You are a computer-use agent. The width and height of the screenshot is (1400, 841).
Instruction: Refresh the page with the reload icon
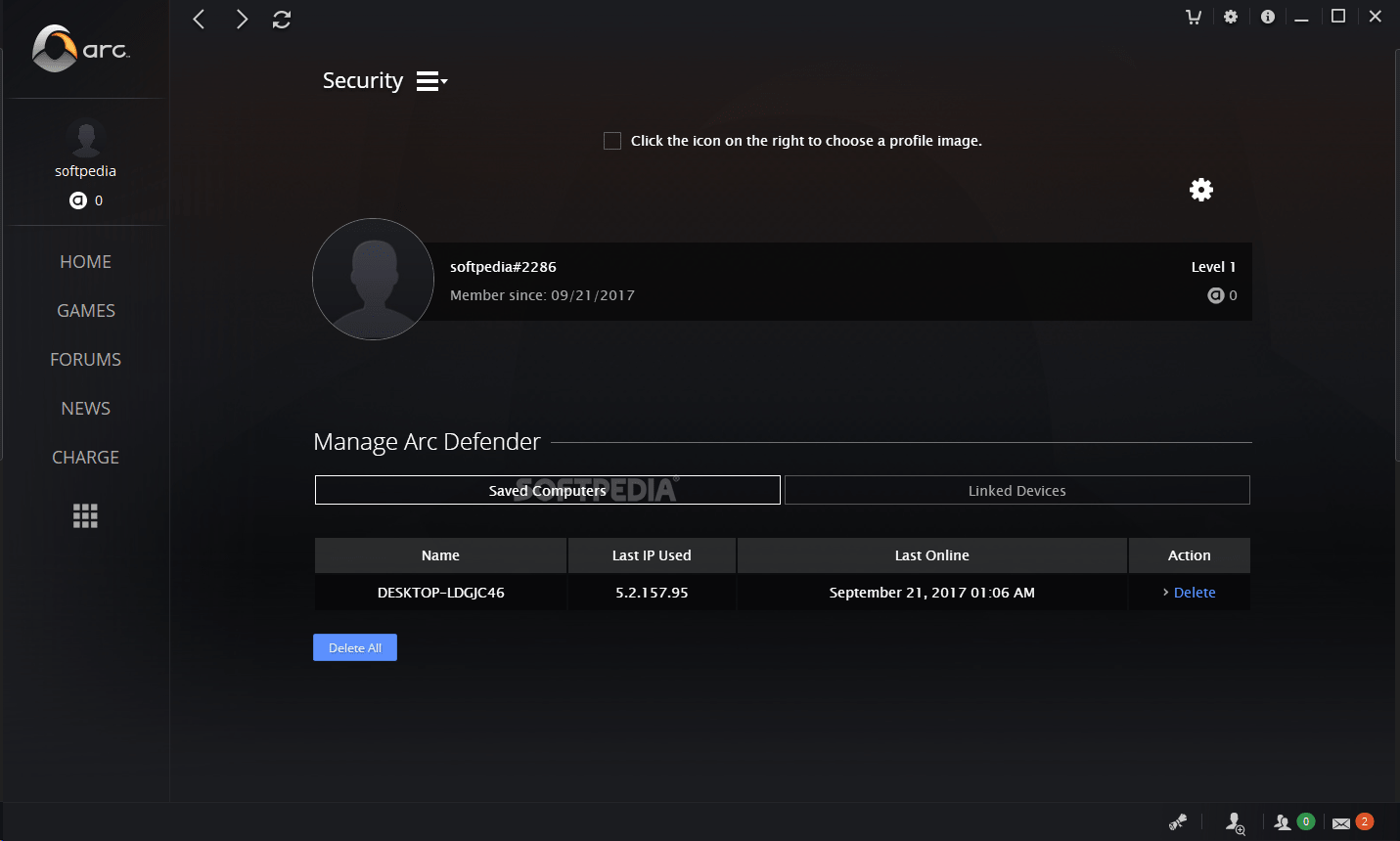282,19
